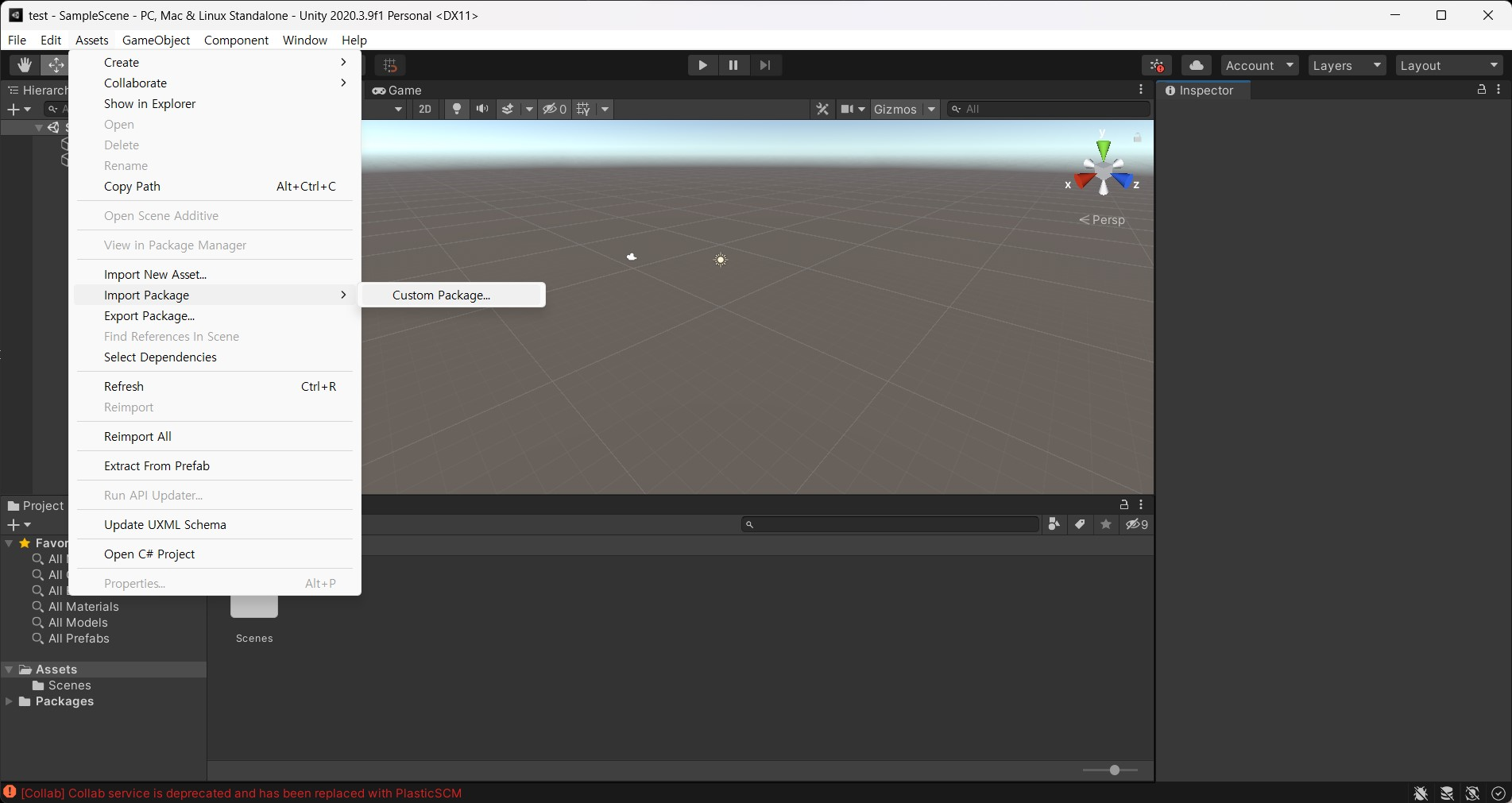Open the Layers dropdown
1512x803 pixels.
(x=1347, y=65)
